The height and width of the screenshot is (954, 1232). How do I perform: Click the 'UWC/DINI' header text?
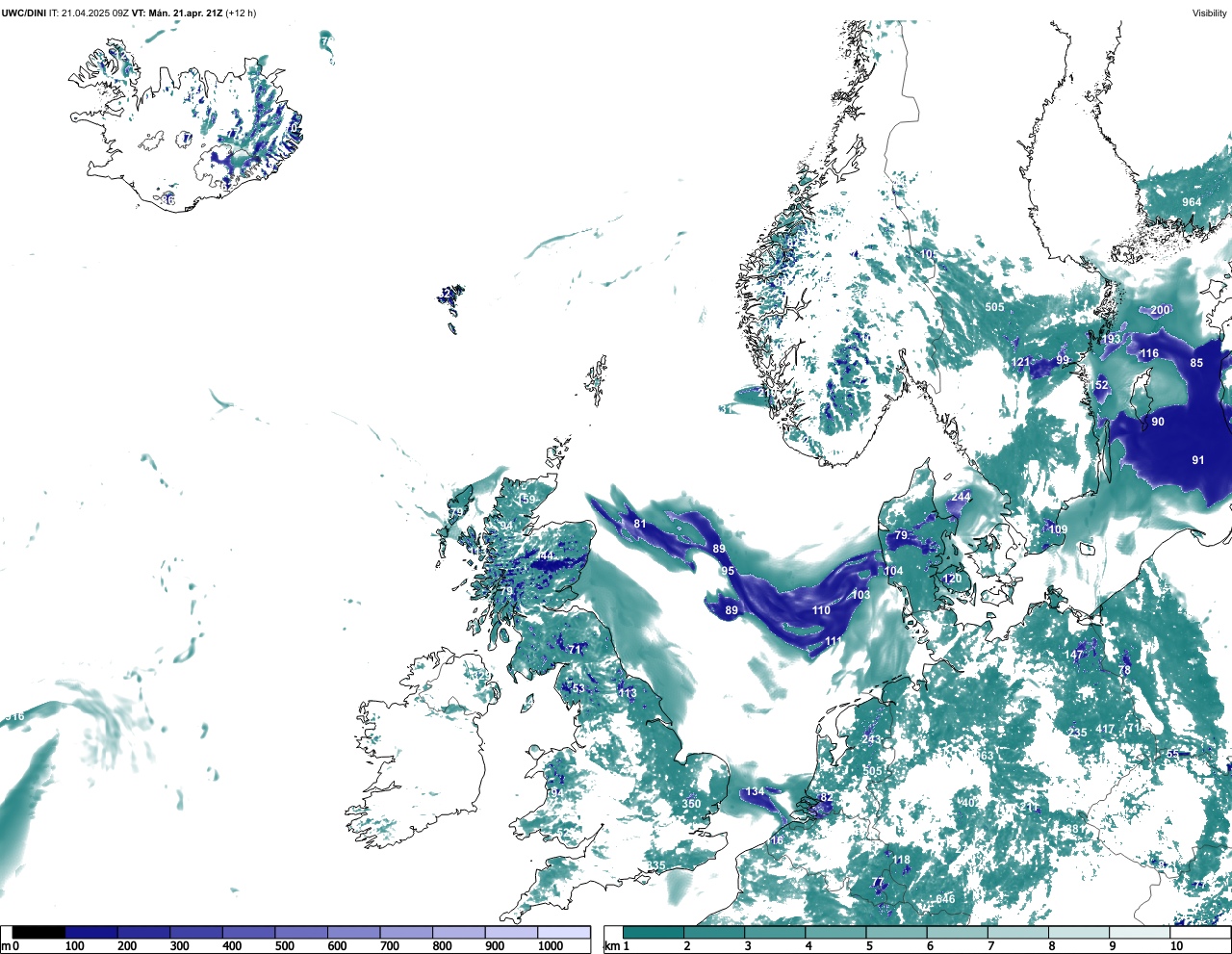click(24, 13)
